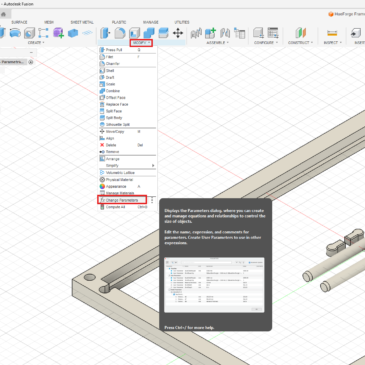Click the fourth Assemble group icon
The image size is (365, 365).
coord(240,33)
